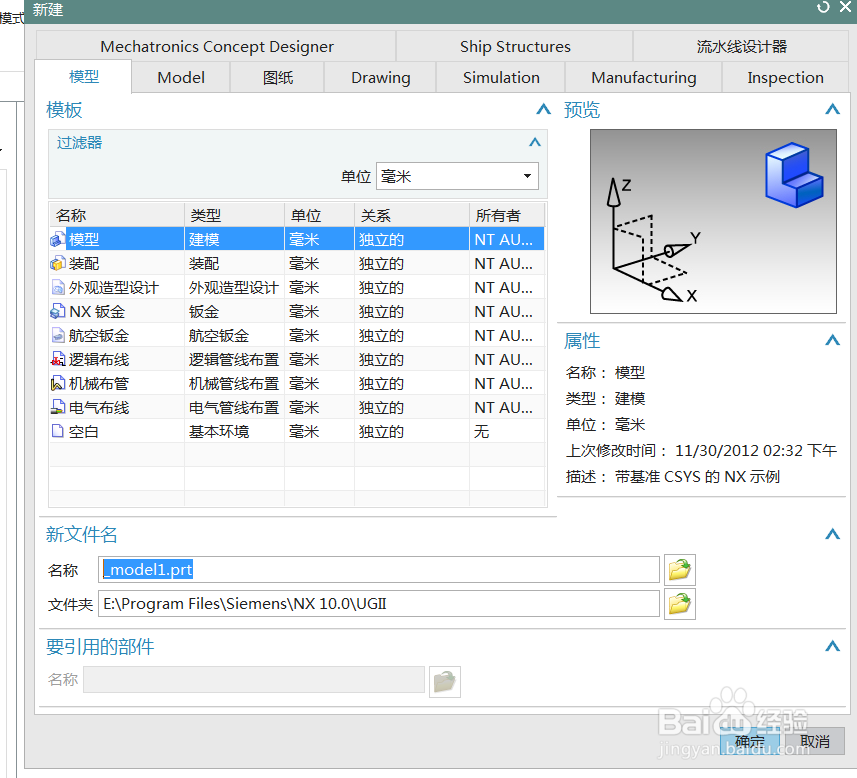Click the 装配 template row icon
The width and height of the screenshot is (857, 778).
pyautogui.click(x=58, y=264)
